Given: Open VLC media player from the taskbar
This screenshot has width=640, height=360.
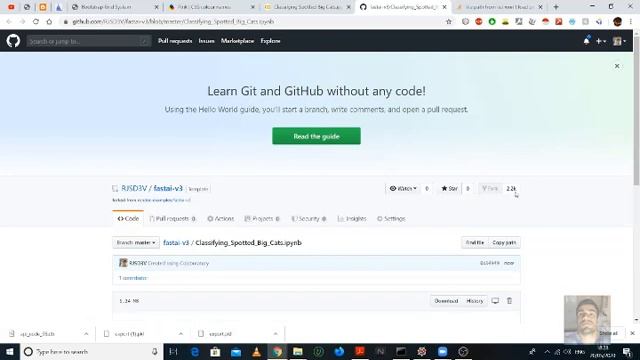Looking at the screenshot, I should (256, 351).
